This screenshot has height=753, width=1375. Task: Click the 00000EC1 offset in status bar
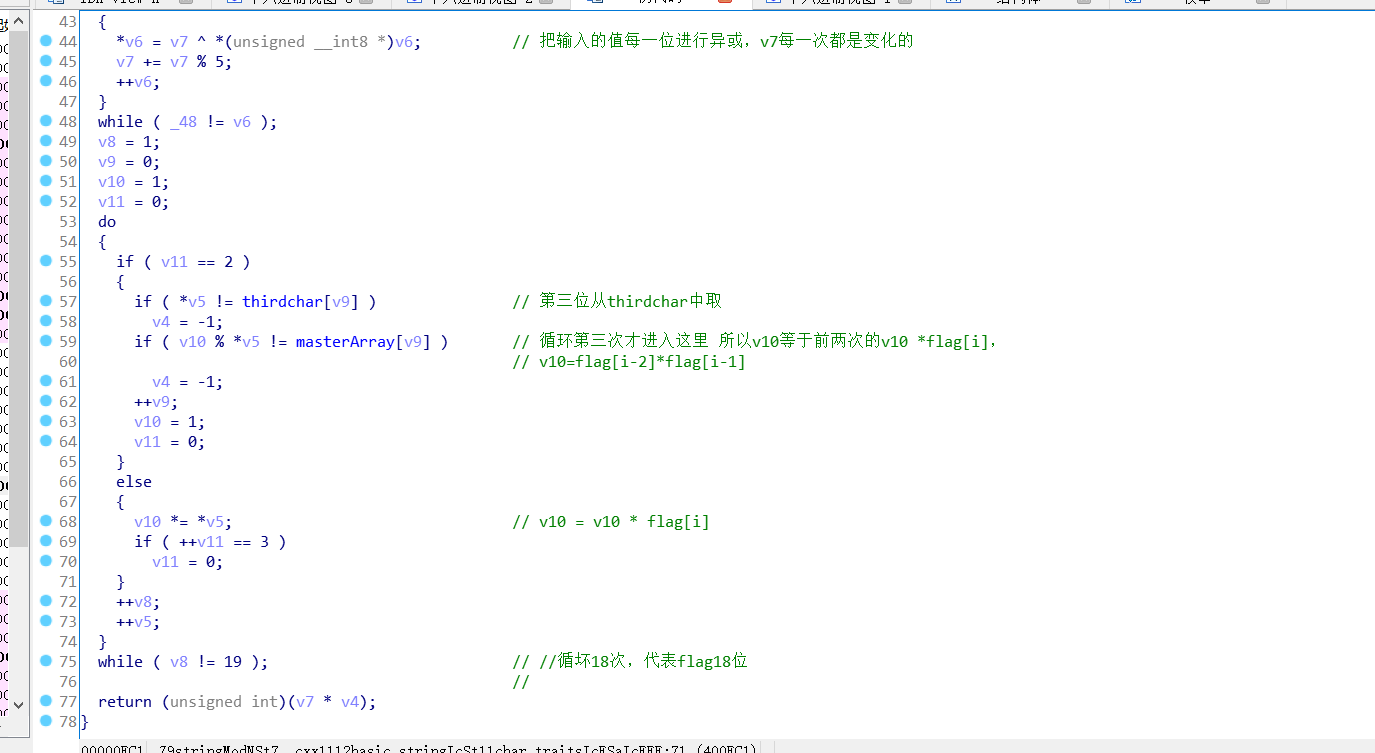pyautogui.click(x=113, y=748)
